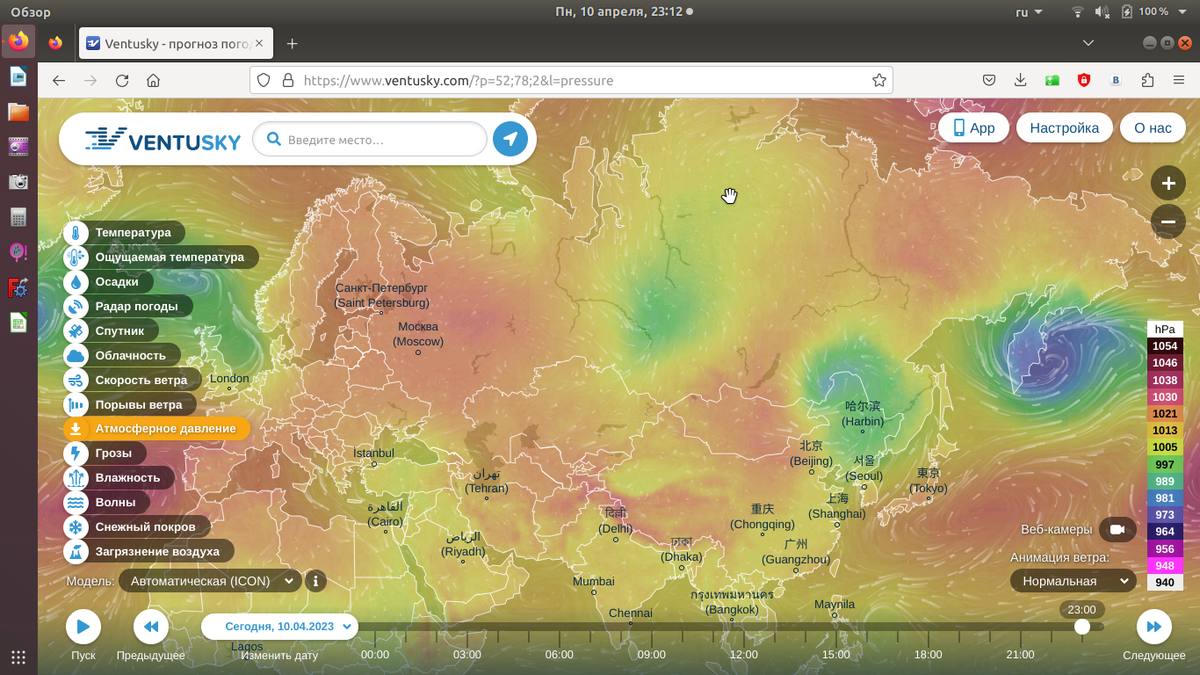Show the Грозы thunderstorm layer
1200x675 pixels.
coord(103,453)
